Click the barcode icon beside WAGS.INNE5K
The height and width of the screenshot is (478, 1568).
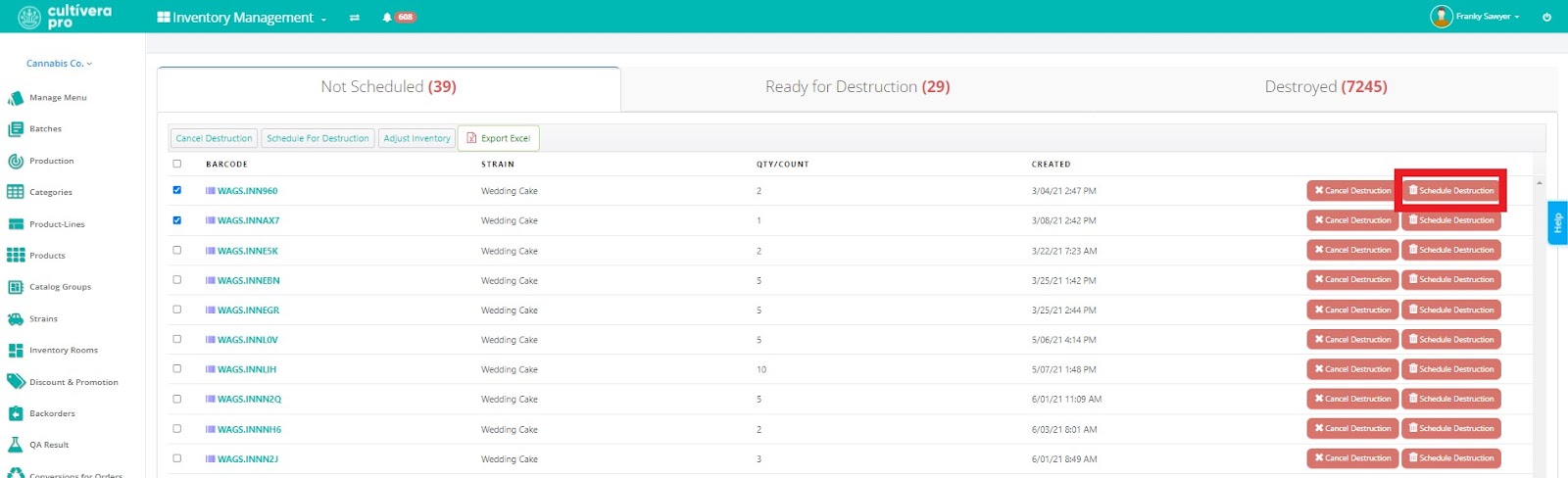(211, 251)
